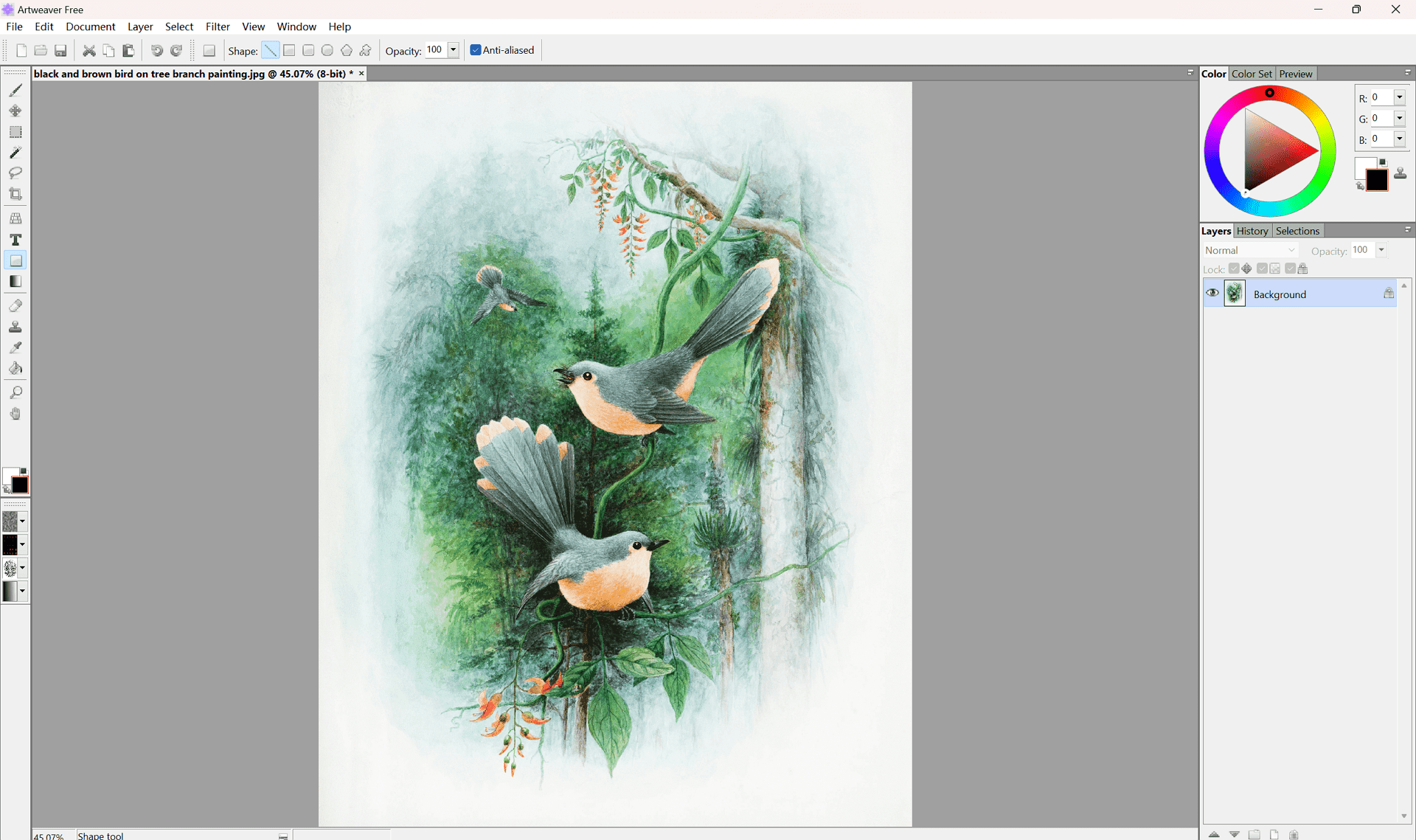Activate the Zoom magnifier tool

(x=15, y=392)
